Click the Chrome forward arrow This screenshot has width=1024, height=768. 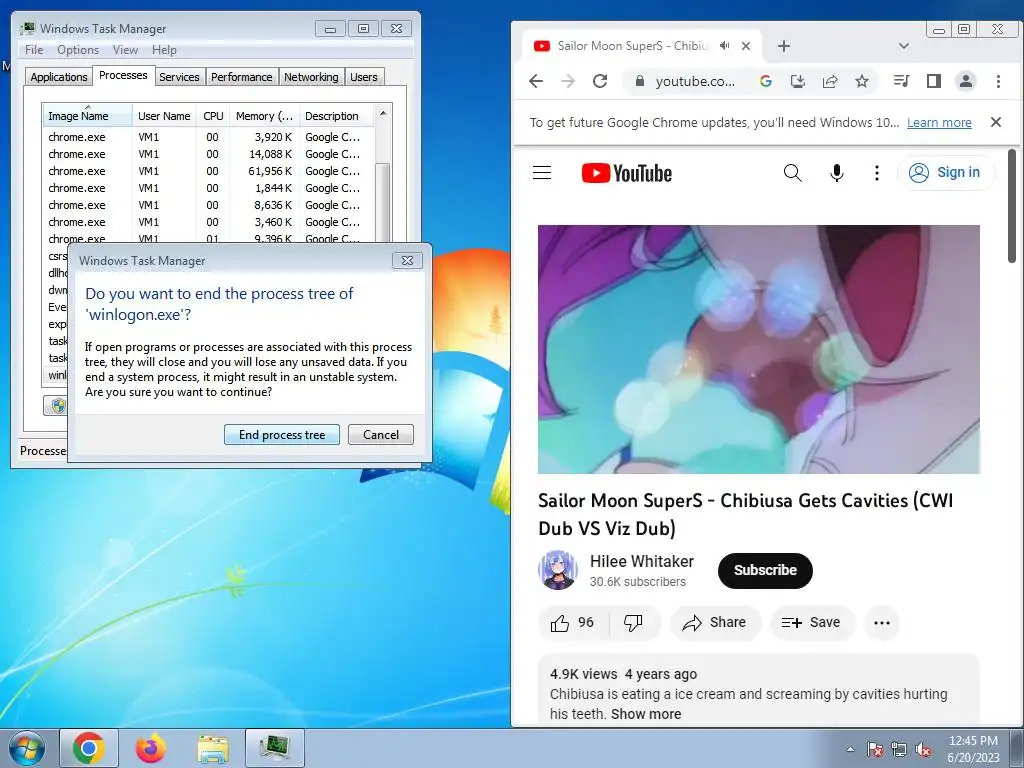568,81
